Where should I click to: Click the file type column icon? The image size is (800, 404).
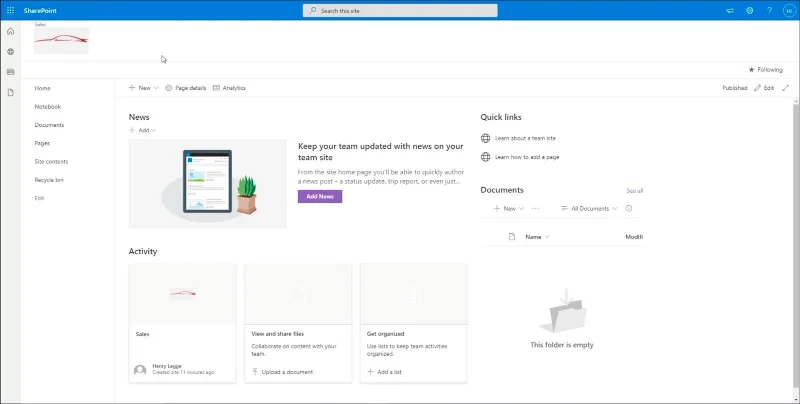tap(512, 237)
